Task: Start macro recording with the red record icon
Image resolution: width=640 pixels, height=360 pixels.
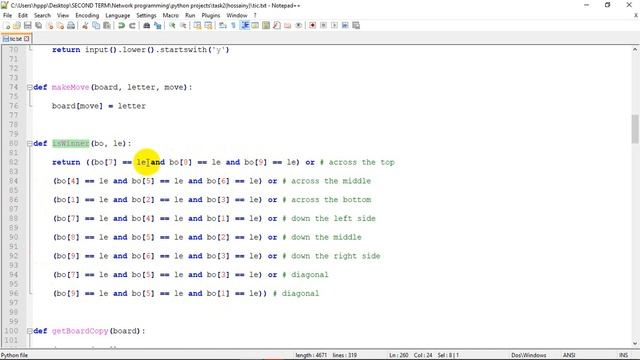Action: [x=312, y=25]
